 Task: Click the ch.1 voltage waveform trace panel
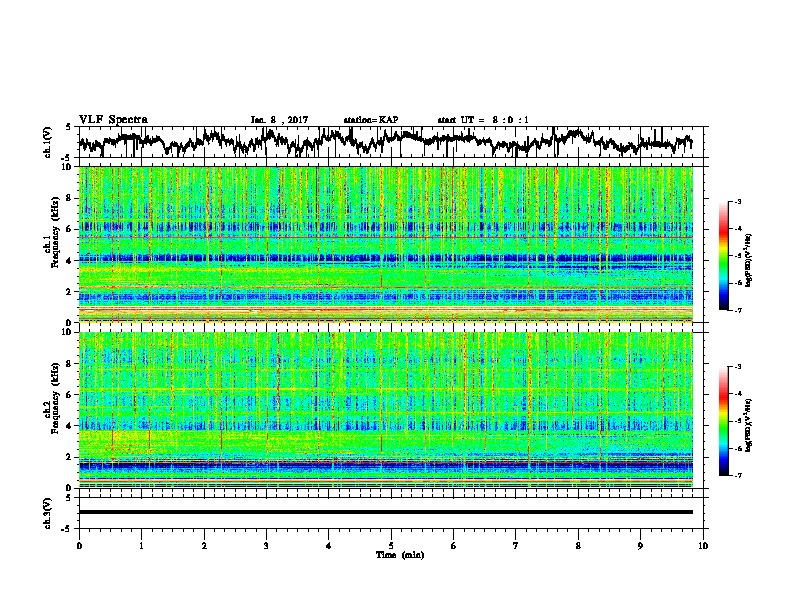[x=391, y=142]
